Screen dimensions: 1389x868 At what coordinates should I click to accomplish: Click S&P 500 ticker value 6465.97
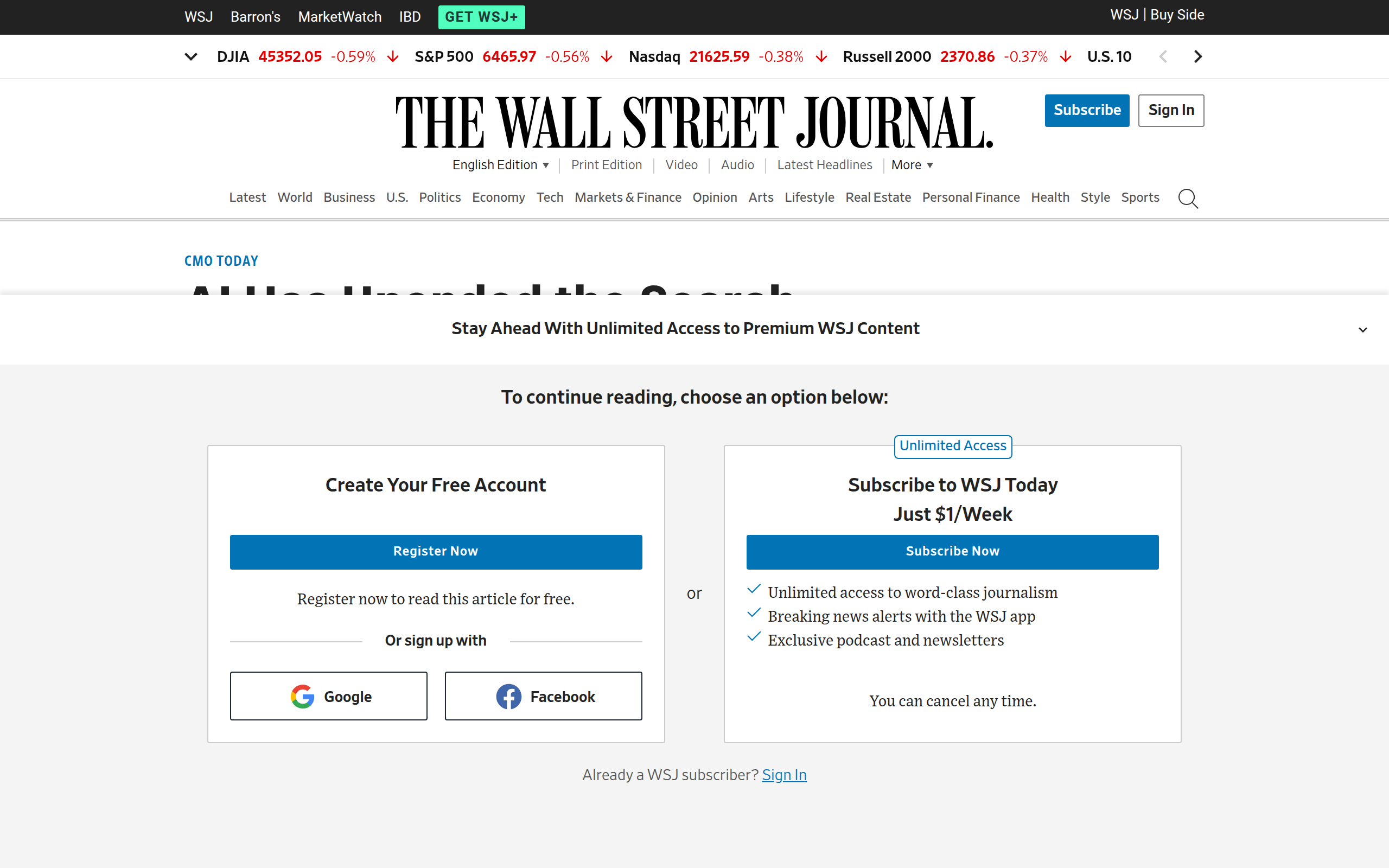(x=509, y=57)
